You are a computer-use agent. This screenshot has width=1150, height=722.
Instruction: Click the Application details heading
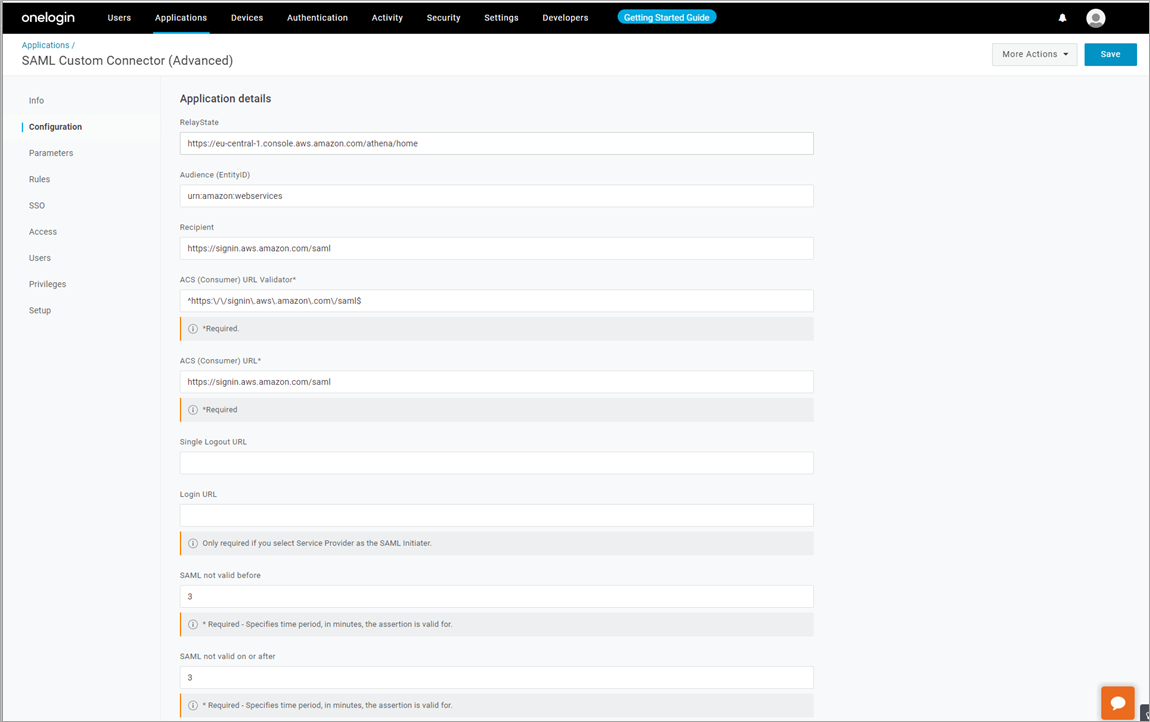(x=225, y=98)
